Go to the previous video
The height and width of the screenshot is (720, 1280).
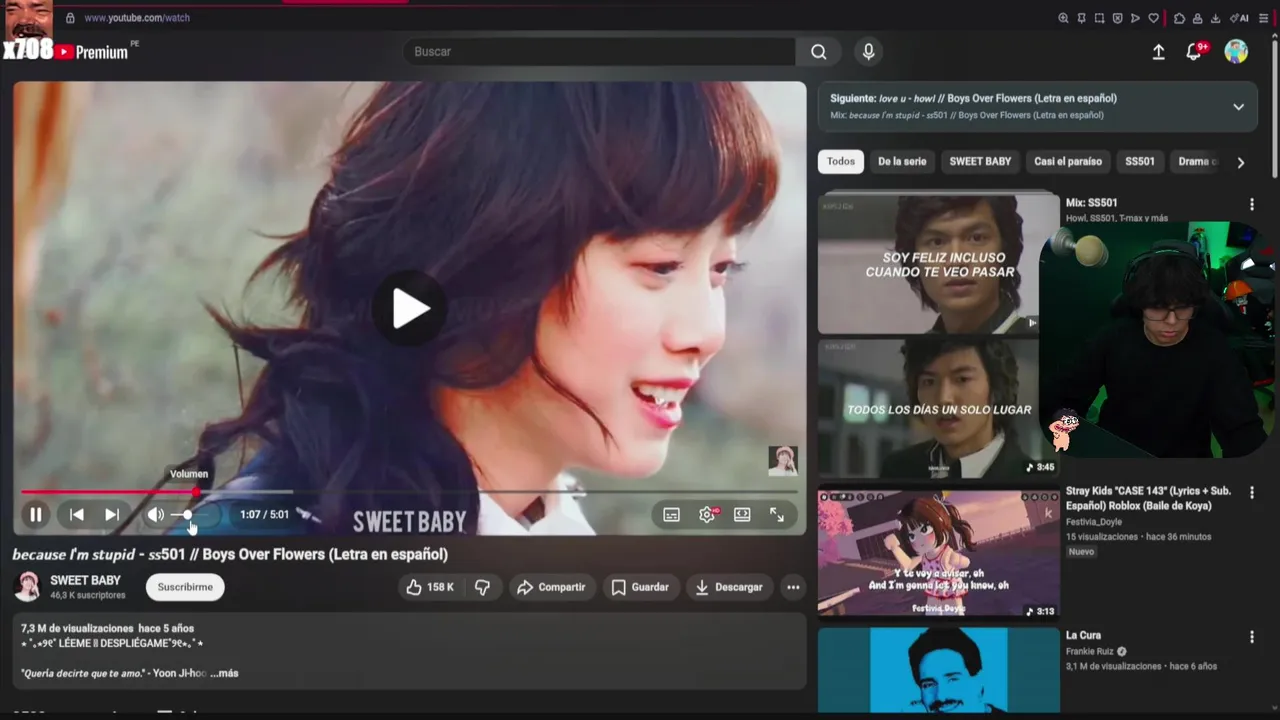77,515
